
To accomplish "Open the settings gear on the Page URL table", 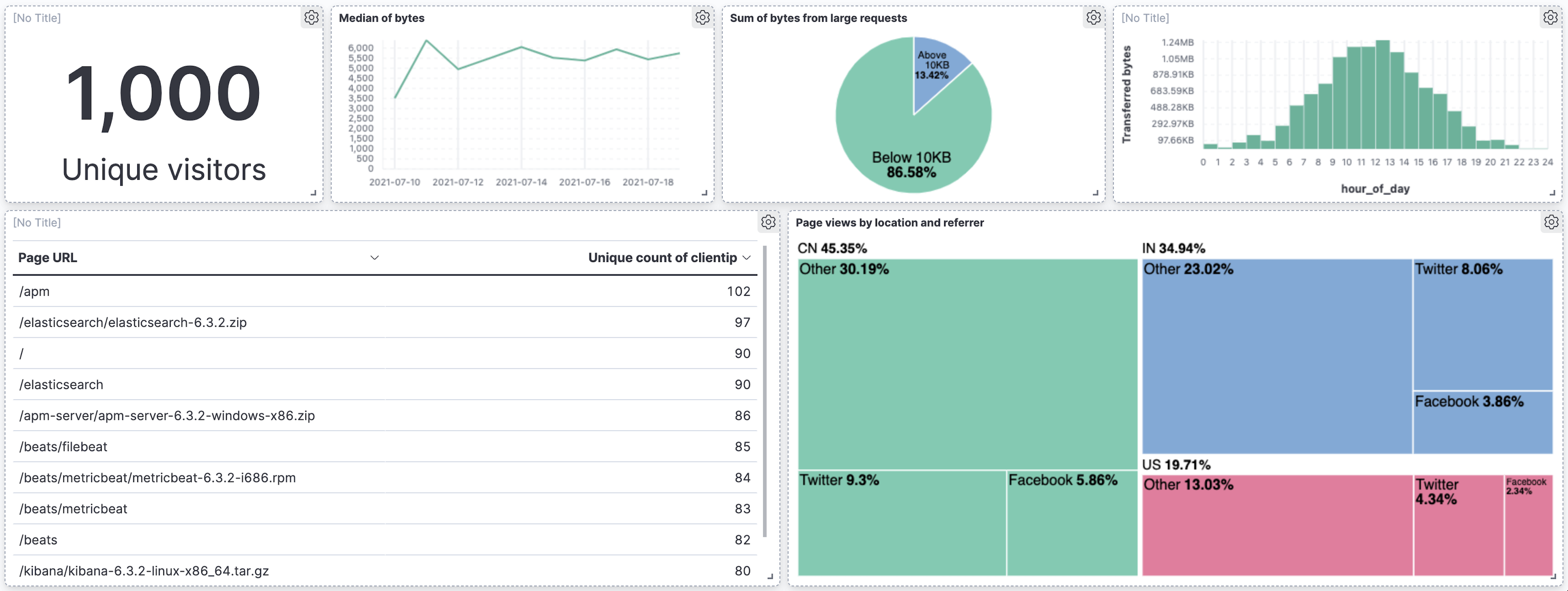I will point(769,223).
